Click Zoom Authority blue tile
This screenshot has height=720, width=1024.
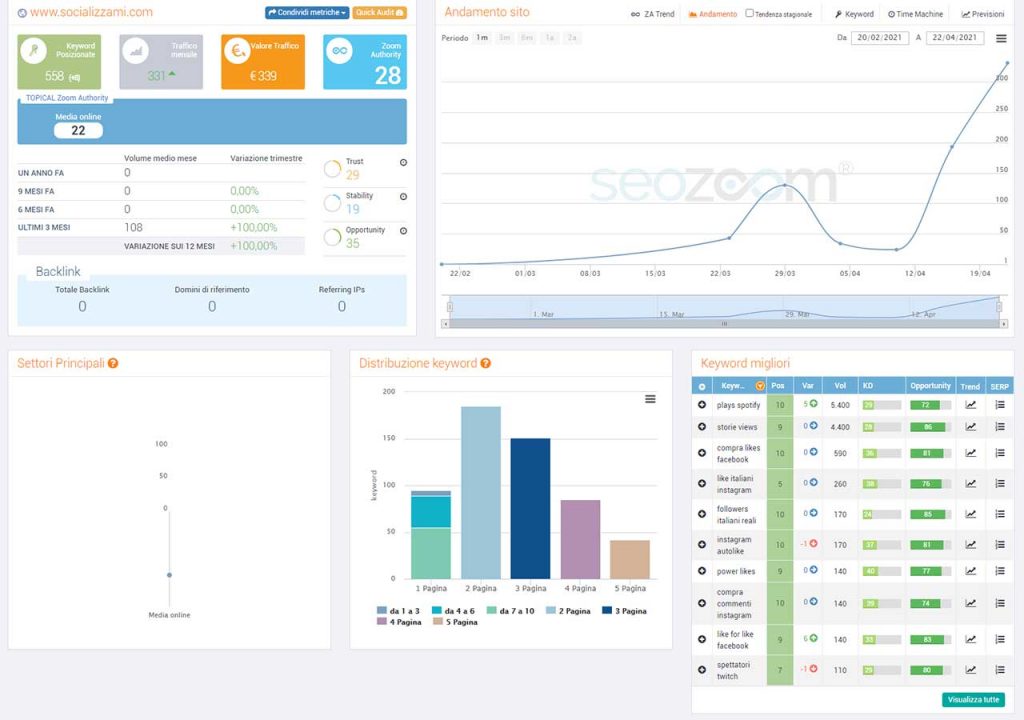tap(365, 62)
